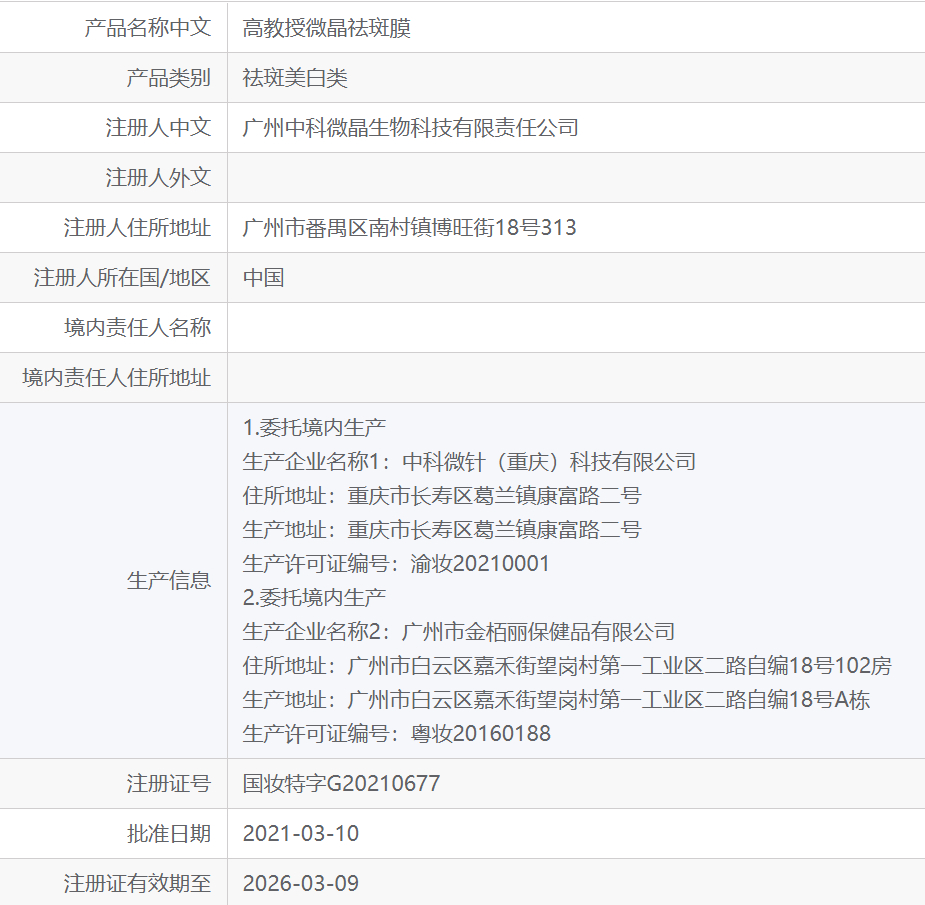Select the 注册人中文 label
The width and height of the screenshot is (925, 905).
[x=158, y=128]
